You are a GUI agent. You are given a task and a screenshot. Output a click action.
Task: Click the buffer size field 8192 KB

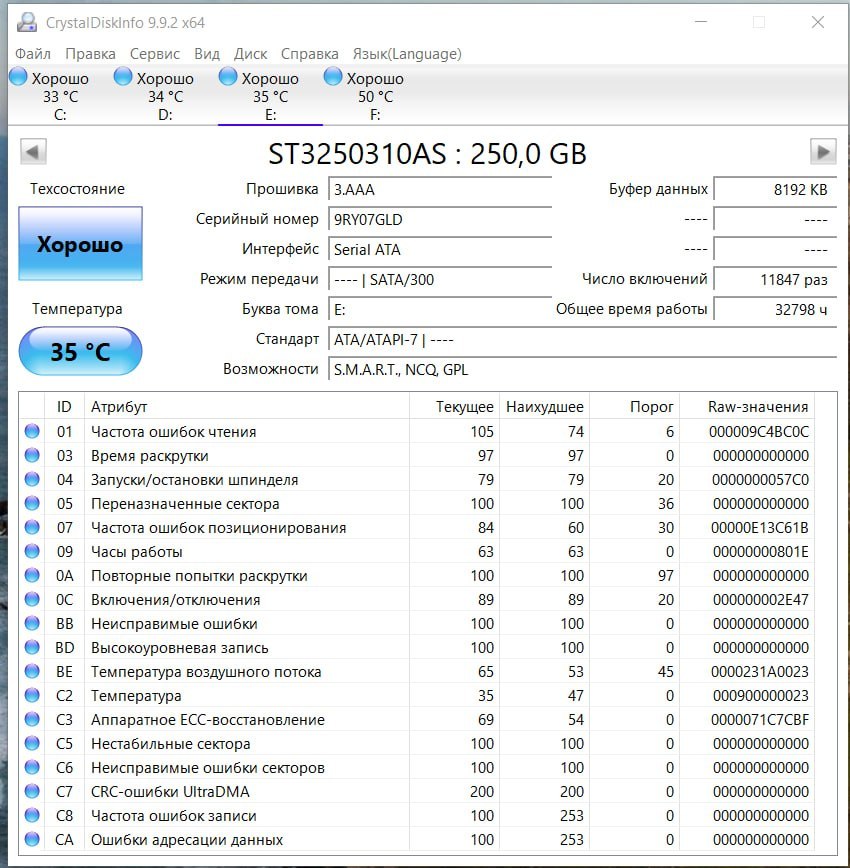775,189
